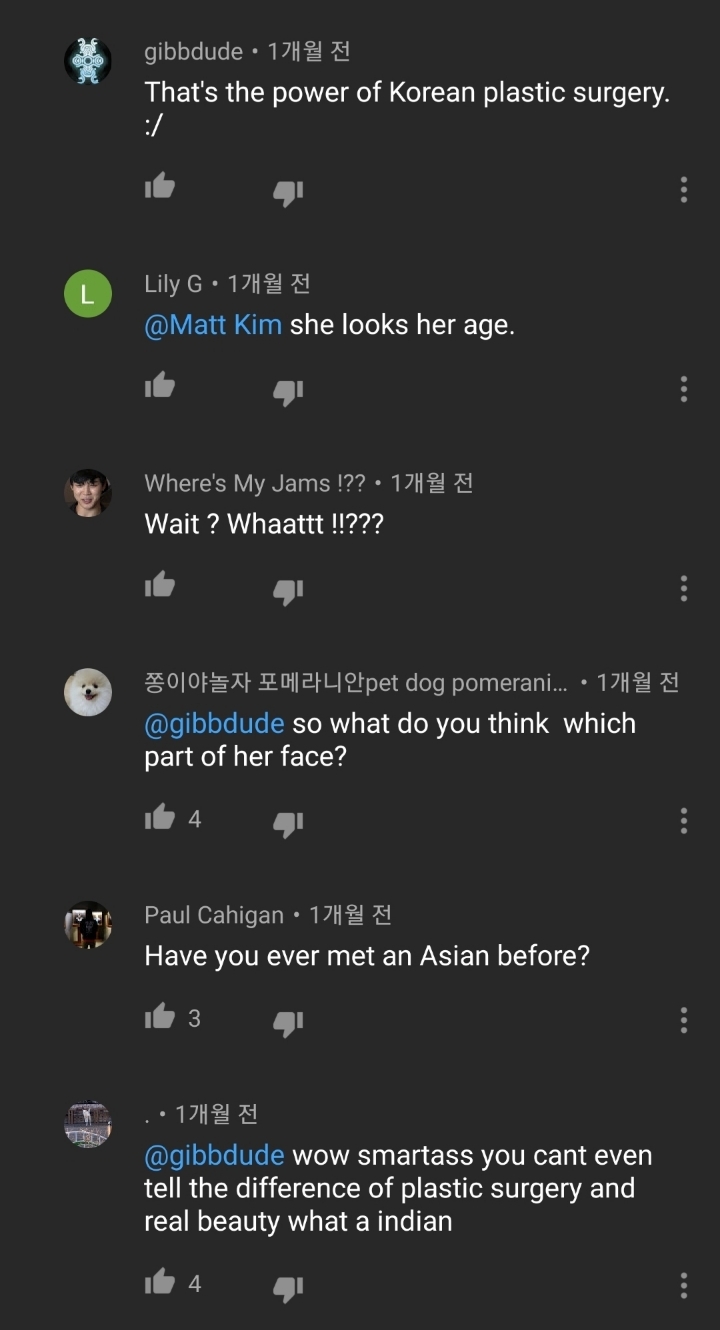Open the @Matt Kim mention link
720x1330 pixels.
(213, 325)
